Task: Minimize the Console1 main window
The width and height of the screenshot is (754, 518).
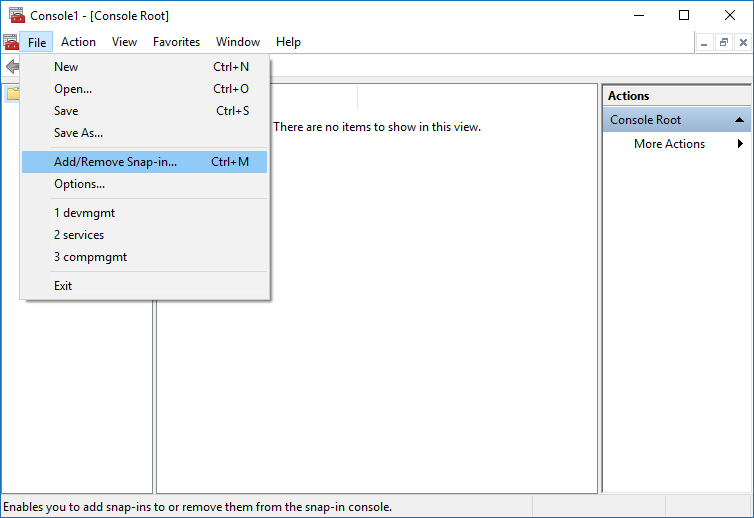Action: pyautogui.click(x=639, y=15)
